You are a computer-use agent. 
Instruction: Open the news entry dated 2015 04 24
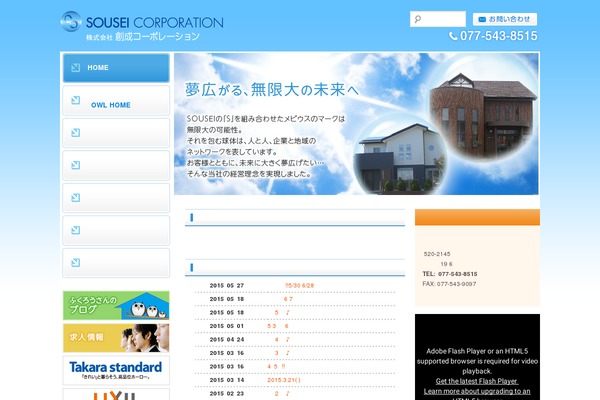[x=282, y=340]
